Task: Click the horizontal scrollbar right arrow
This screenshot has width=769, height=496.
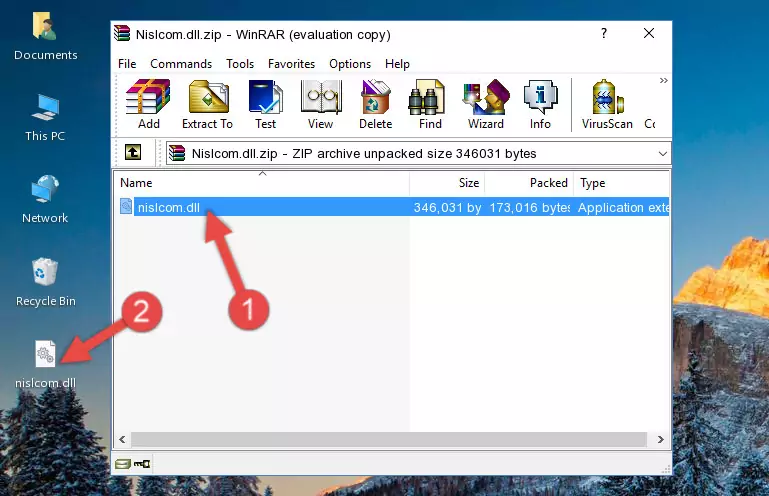Action: (661, 440)
